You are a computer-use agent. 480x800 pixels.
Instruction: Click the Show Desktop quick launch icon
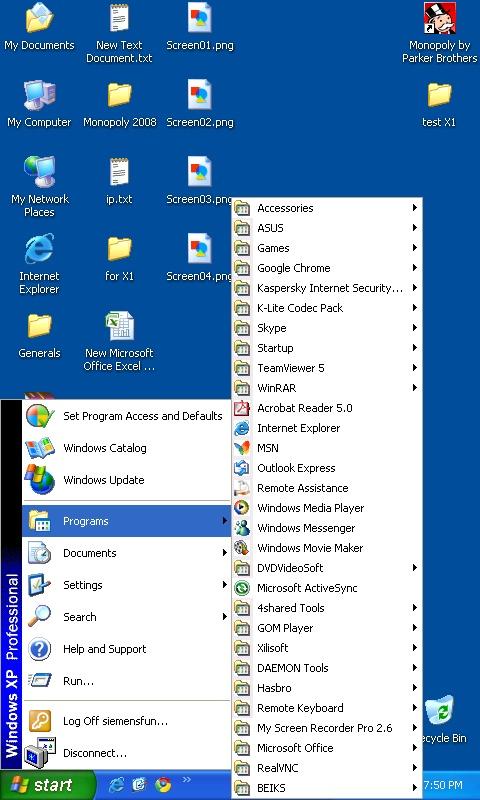[x=139, y=784]
